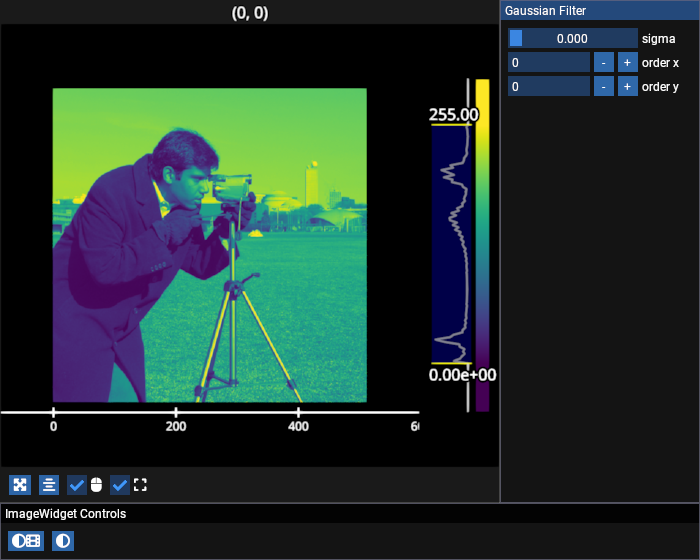Click the sigma slider field
The image size is (700, 560).
573,38
